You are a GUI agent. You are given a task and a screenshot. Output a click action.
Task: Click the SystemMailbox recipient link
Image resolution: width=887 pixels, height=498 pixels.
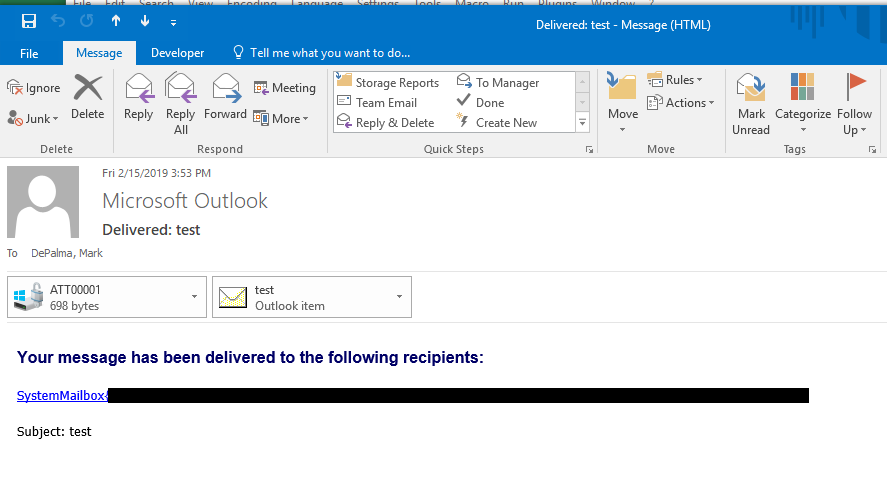(62, 396)
